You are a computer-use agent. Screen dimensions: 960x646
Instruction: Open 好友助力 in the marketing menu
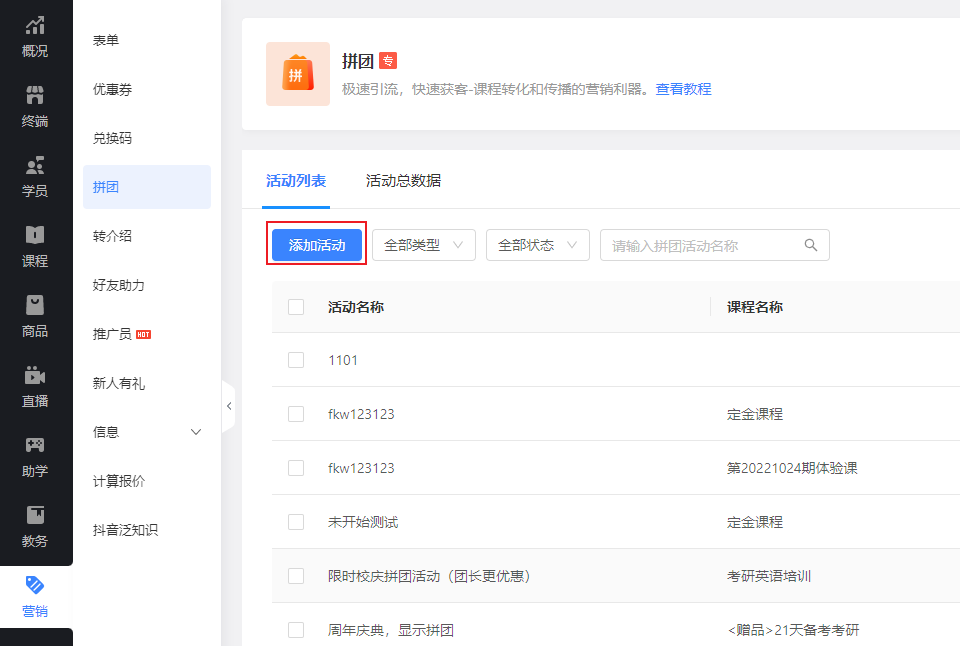click(119, 285)
